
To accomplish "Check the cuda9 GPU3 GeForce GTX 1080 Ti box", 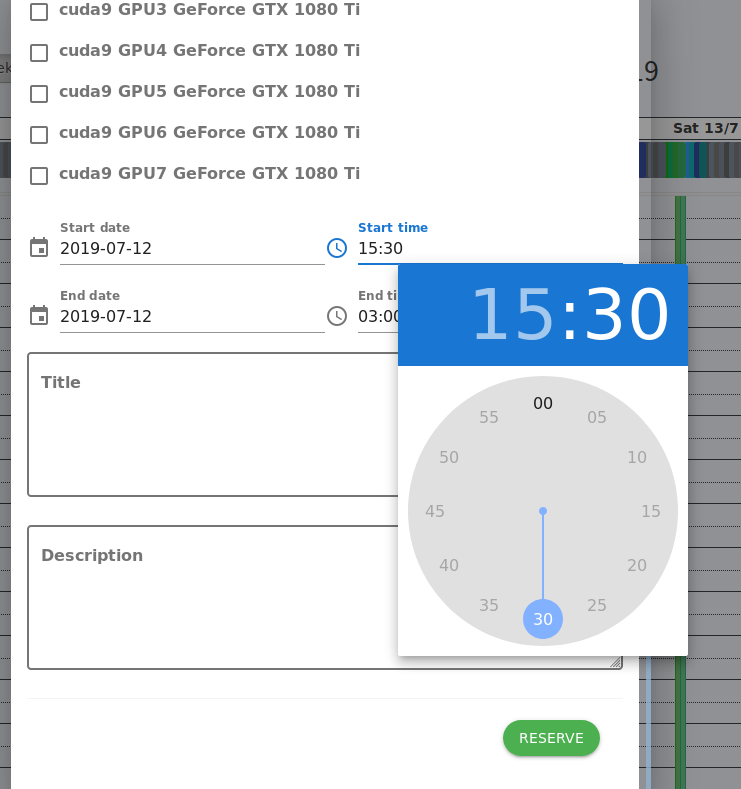I will point(39,12).
